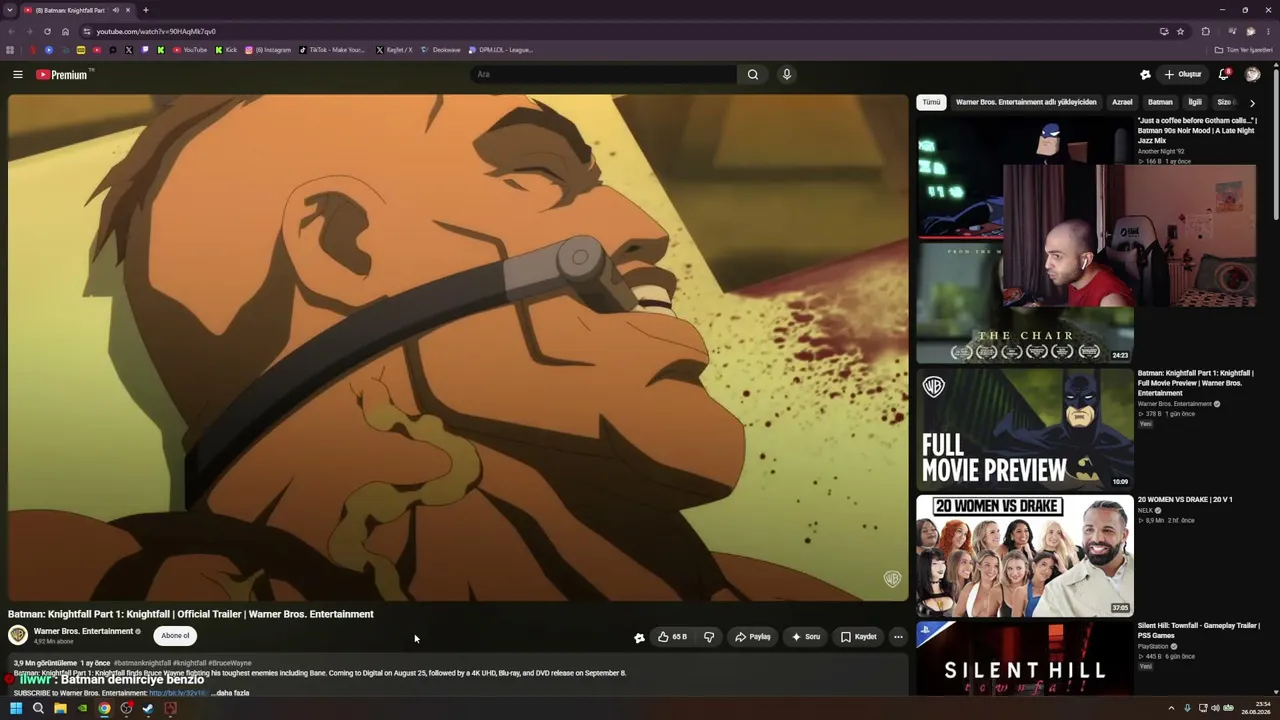Click the 'Paylaş' share button

click(x=753, y=637)
